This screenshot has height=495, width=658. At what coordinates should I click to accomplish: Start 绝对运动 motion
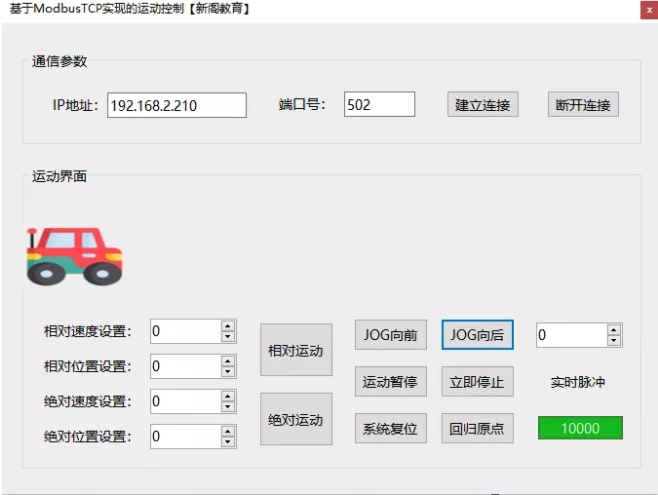296,419
